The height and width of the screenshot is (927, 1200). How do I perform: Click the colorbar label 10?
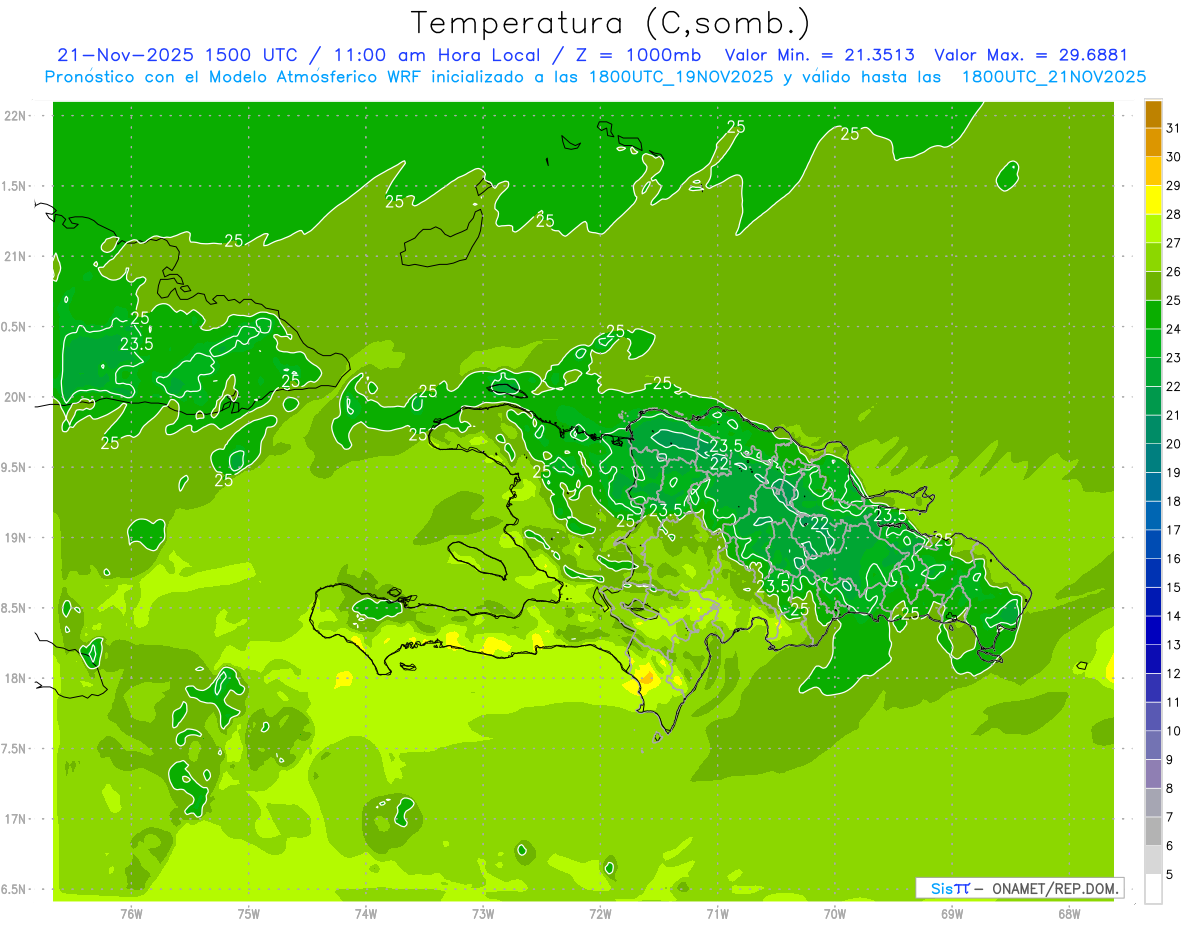[1174, 731]
